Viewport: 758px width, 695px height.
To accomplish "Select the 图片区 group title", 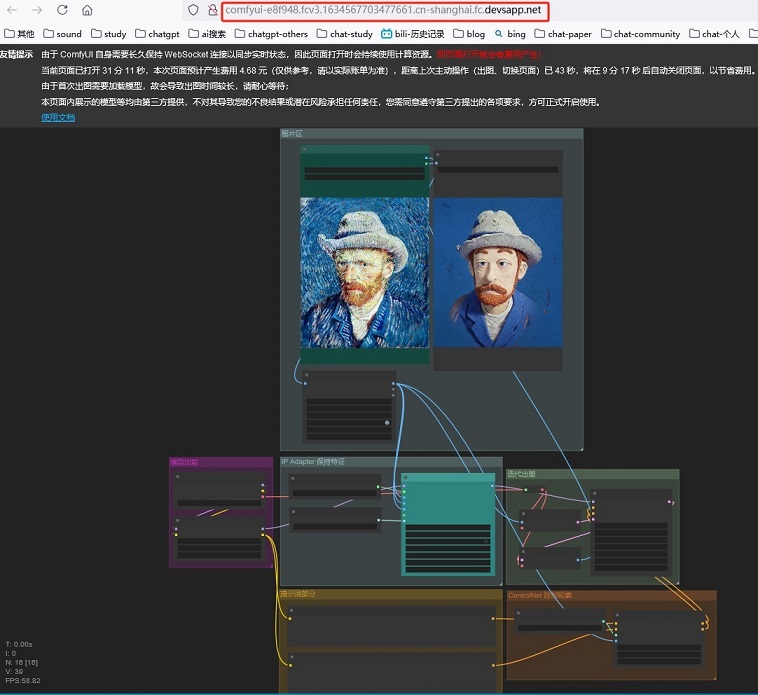I will pos(292,133).
